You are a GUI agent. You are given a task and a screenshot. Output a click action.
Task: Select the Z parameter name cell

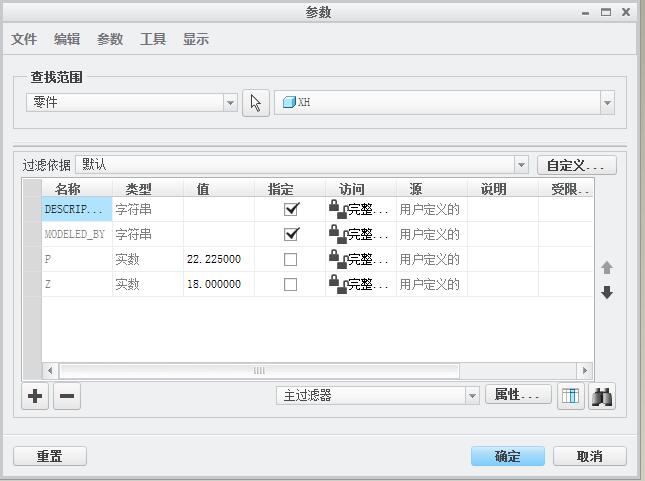pyautogui.click(x=77, y=284)
